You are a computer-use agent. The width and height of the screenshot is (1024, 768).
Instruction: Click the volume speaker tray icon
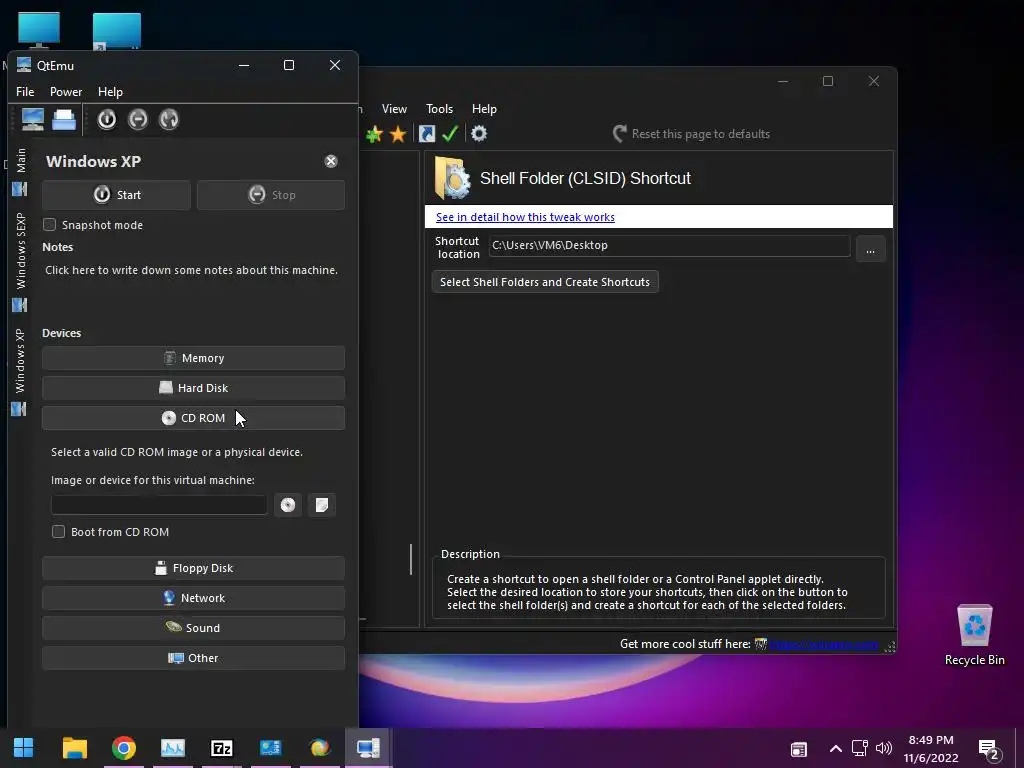coord(884,749)
